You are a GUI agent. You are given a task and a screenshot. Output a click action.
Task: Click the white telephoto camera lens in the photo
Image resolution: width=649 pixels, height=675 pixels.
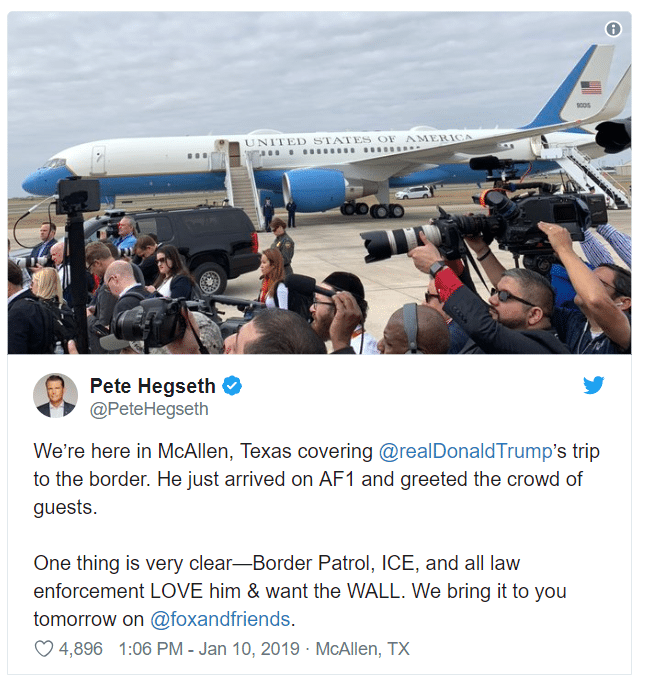pyautogui.click(x=400, y=242)
